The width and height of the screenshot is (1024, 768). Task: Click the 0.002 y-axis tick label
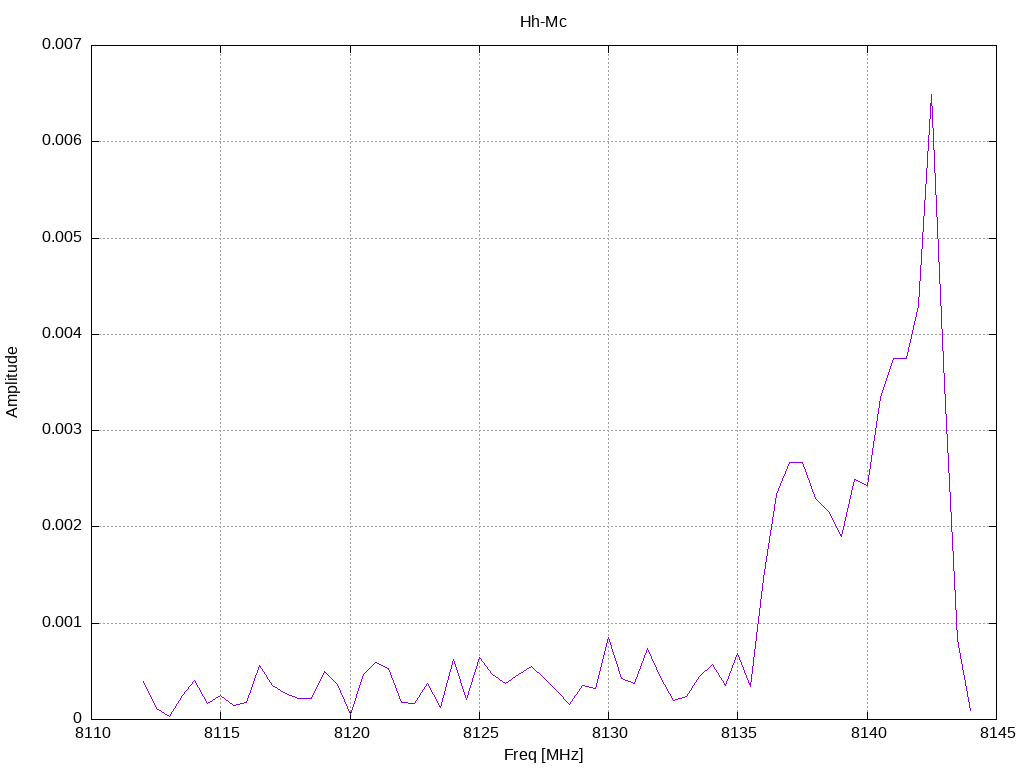(x=62, y=526)
